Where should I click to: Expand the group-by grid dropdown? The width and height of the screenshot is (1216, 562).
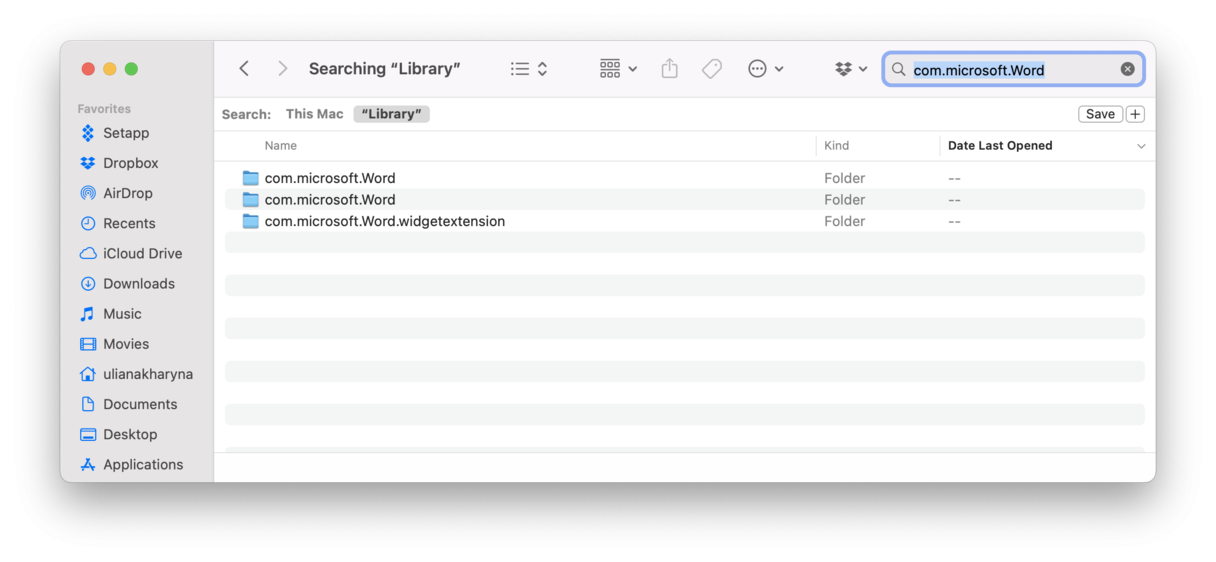(x=618, y=69)
